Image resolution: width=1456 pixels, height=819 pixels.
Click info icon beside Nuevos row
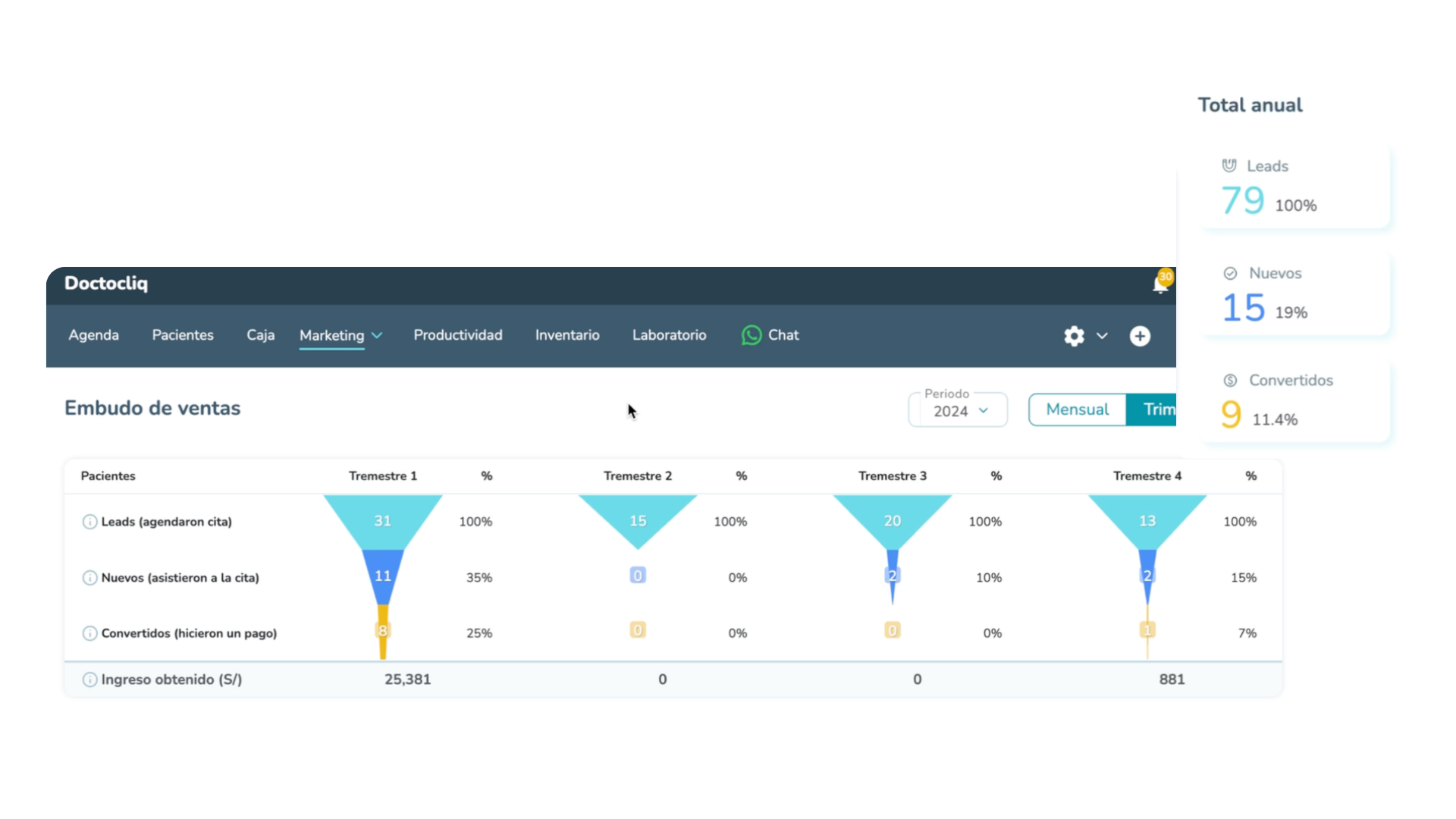[89, 578]
